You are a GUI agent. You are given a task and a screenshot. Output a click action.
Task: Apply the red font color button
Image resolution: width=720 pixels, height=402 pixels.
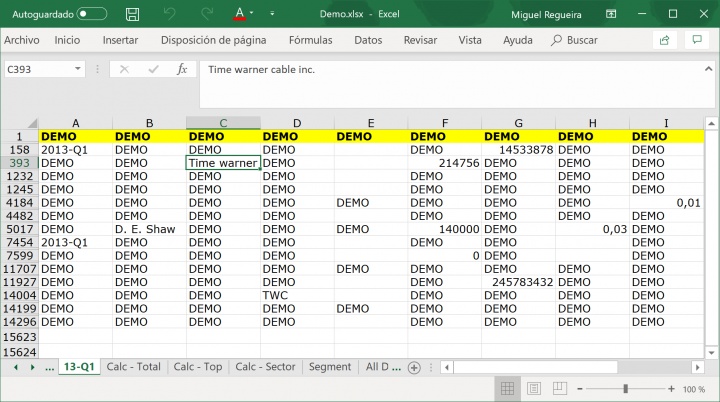(x=239, y=14)
